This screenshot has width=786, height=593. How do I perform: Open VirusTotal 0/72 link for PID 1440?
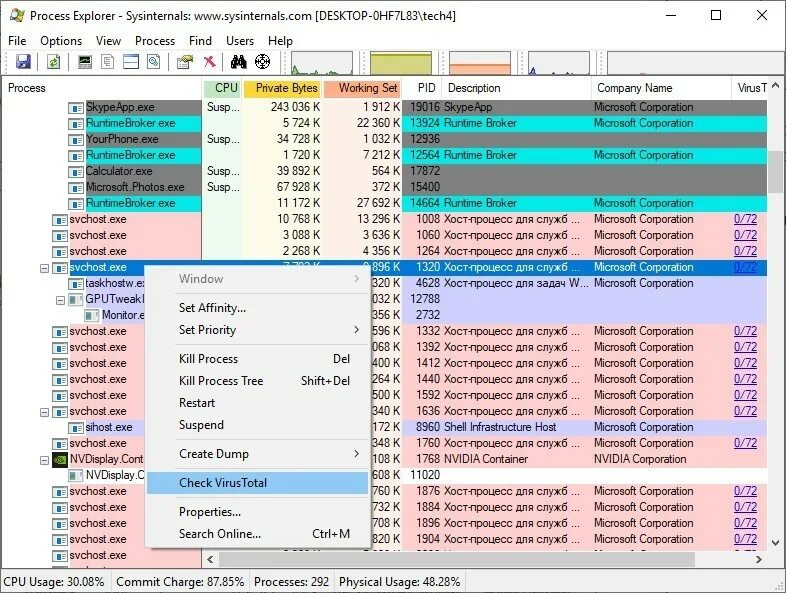click(745, 379)
